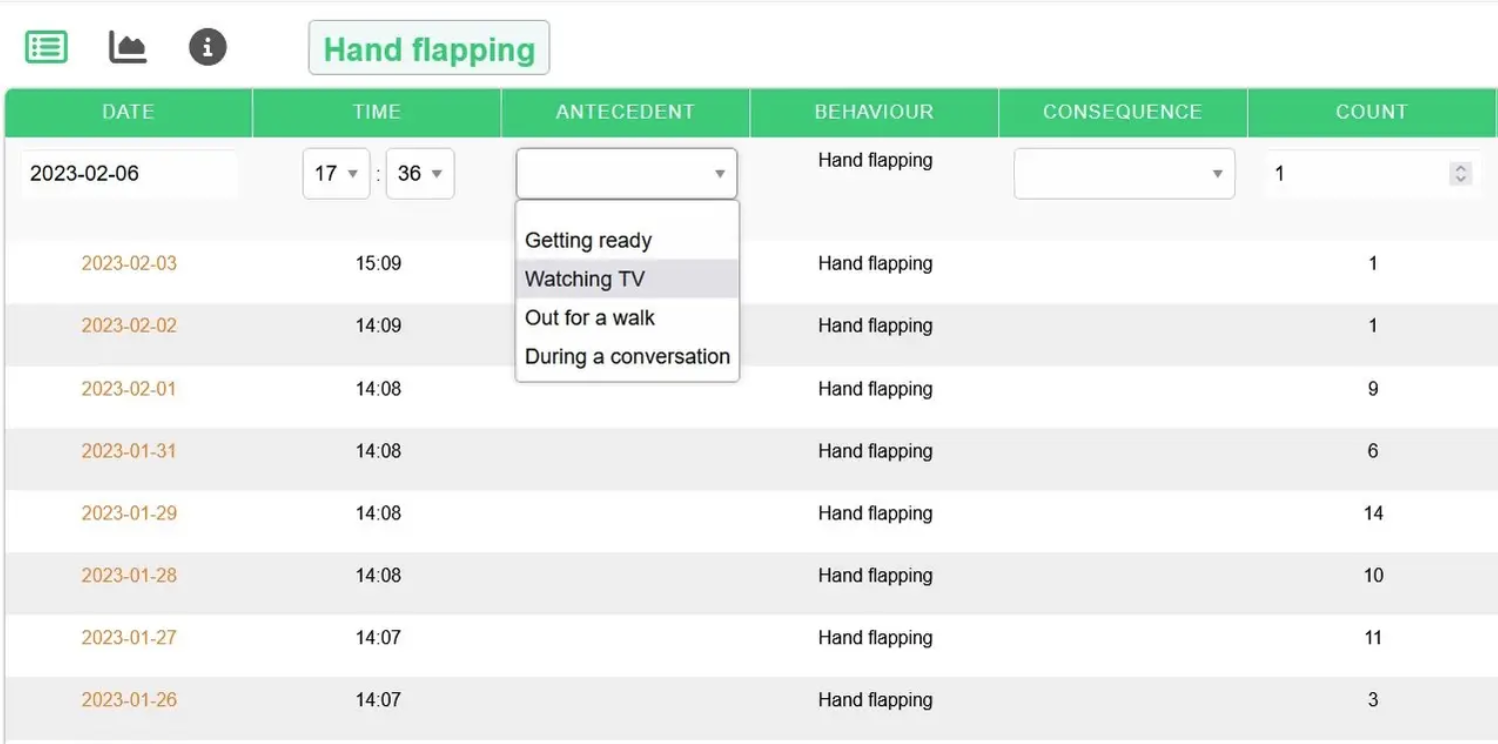Open the 2023-02-02 entry date link
Image resolution: width=1498 pixels, height=744 pixels.
tap(129, 326)
